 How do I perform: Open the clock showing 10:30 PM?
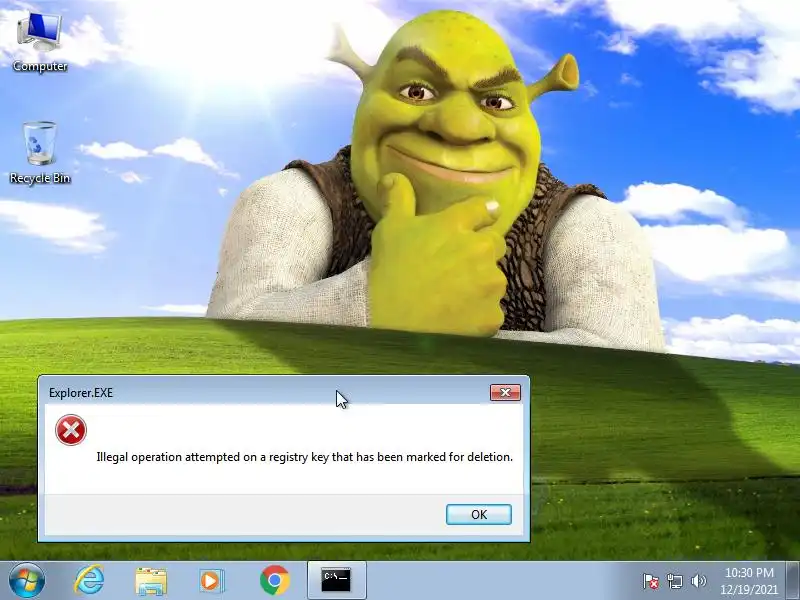(749, 581)
